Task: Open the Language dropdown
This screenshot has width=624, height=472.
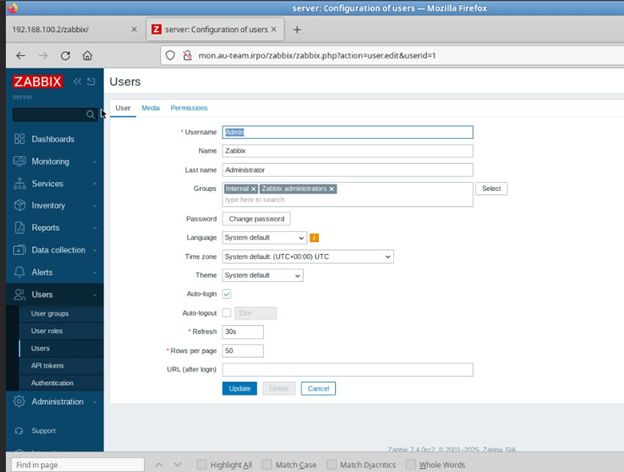Action: pos(264,238)
